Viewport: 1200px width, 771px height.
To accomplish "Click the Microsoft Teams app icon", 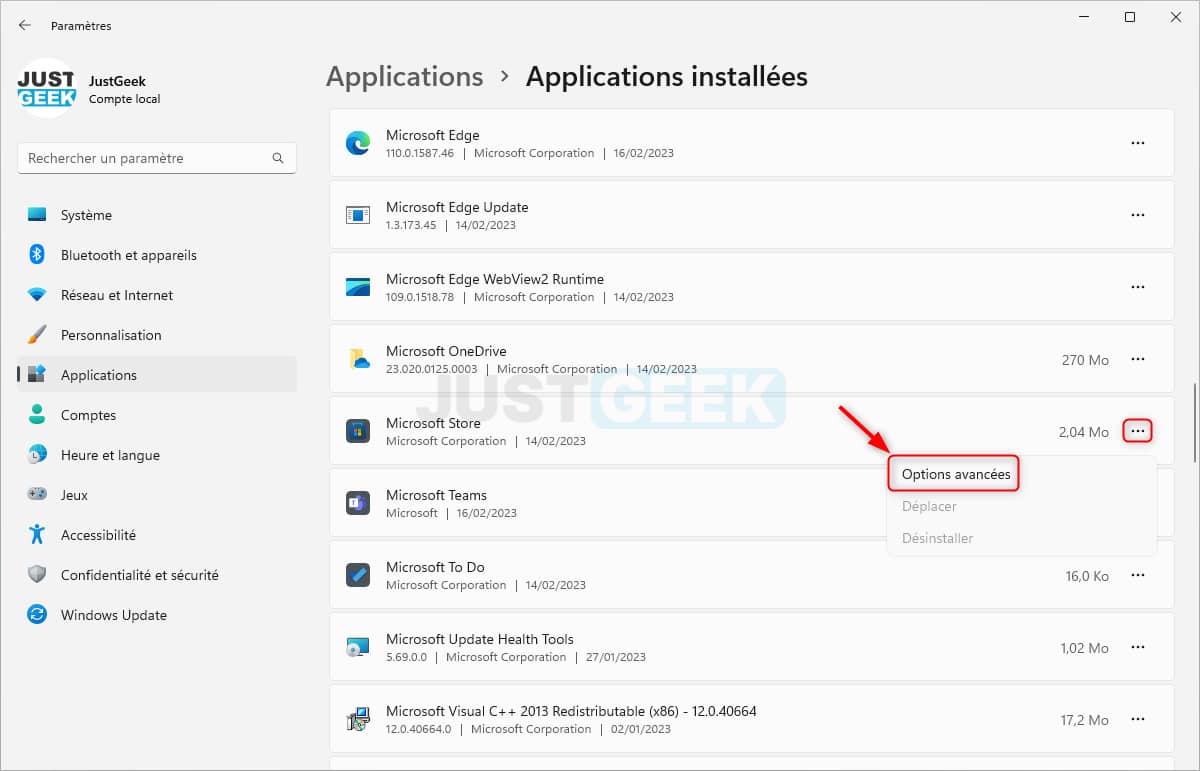I will click(358, 503).
